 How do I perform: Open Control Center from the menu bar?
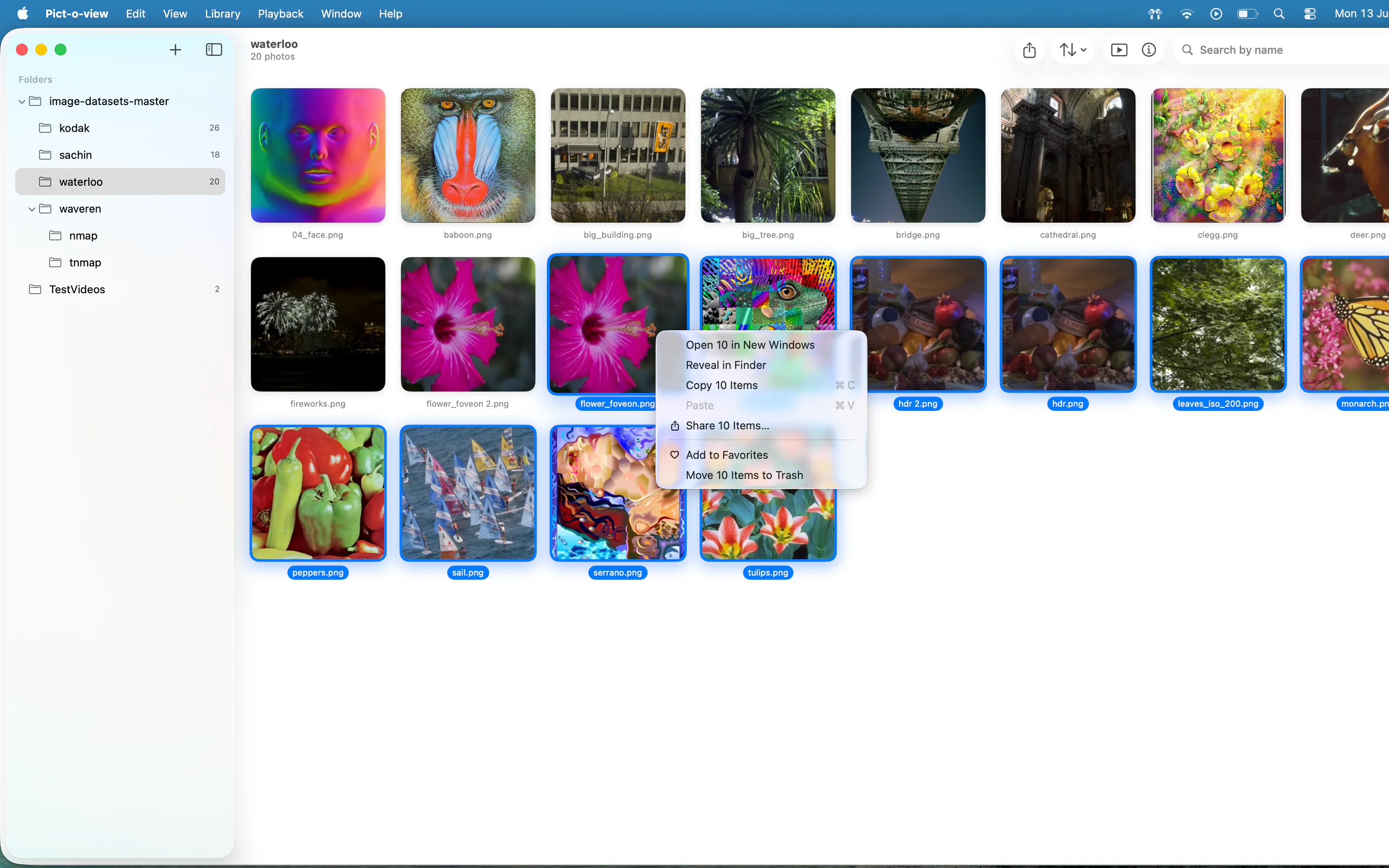1310,14
